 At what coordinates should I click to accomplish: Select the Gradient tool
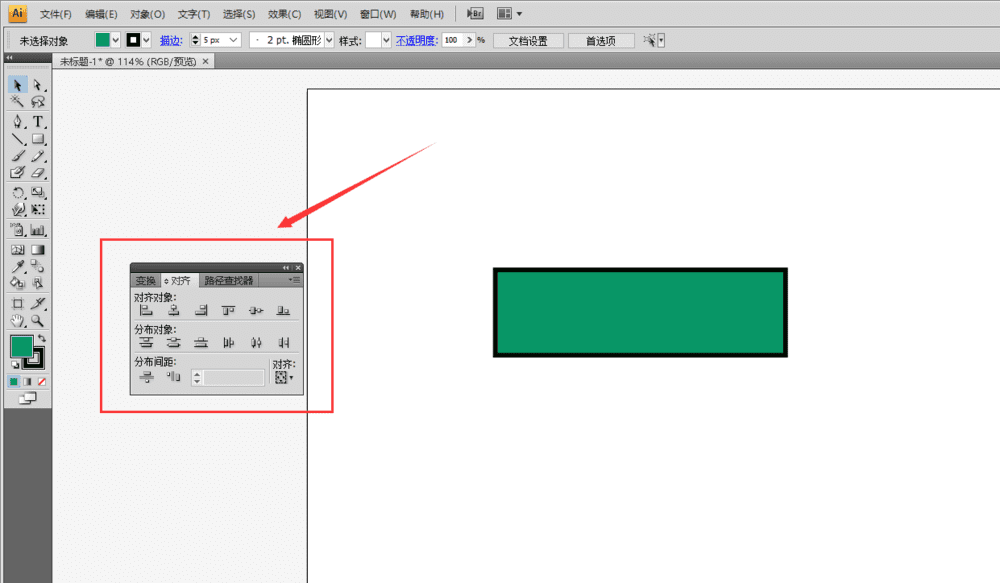[38, 250]
